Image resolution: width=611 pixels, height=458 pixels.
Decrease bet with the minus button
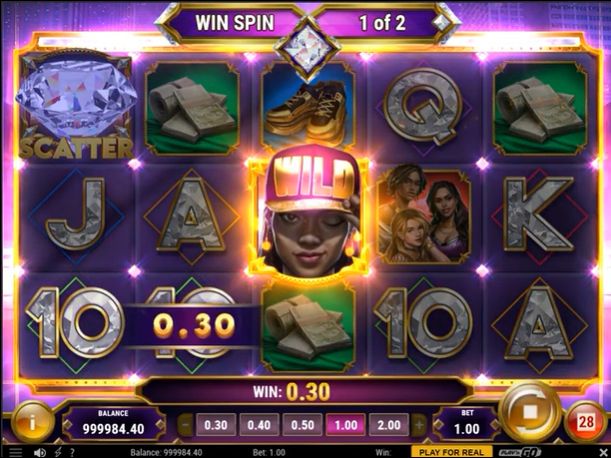[186, 424]
